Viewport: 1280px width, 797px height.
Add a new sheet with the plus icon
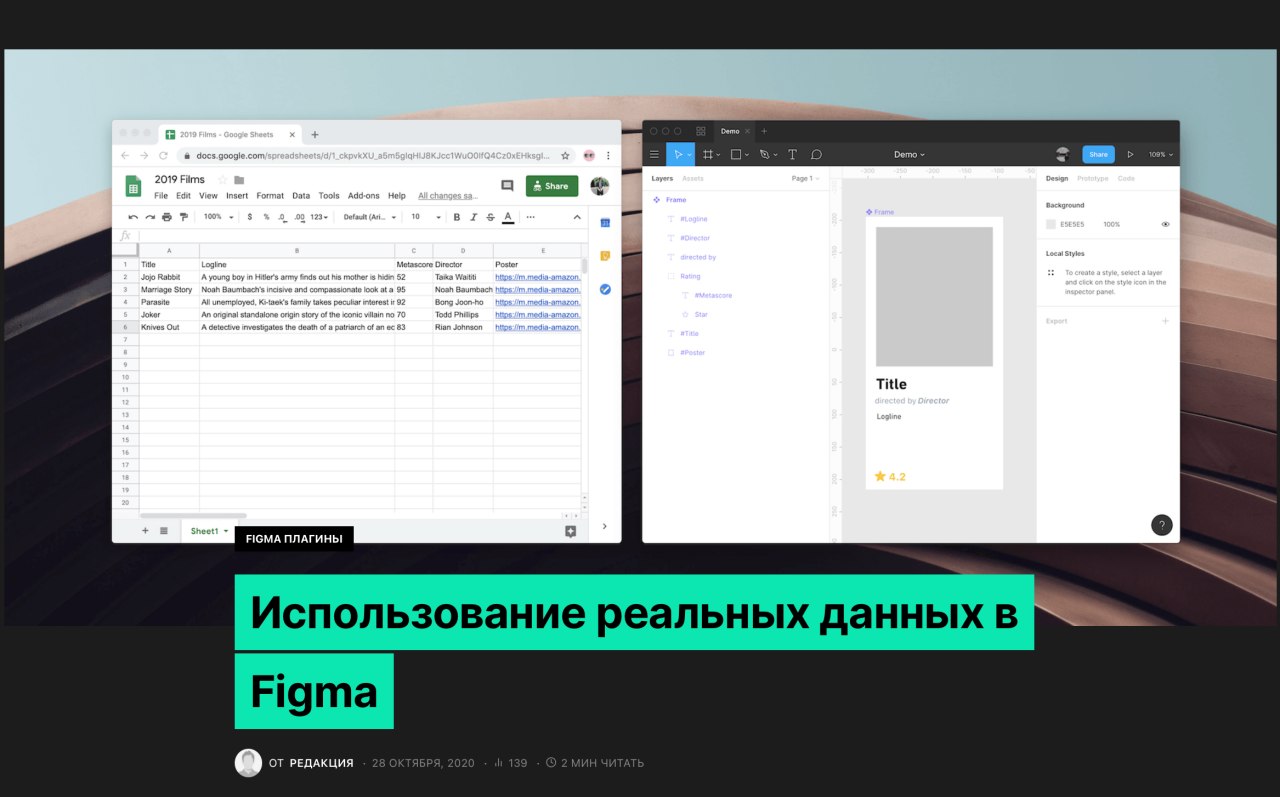pyautogui.click(x=145, y=531)
